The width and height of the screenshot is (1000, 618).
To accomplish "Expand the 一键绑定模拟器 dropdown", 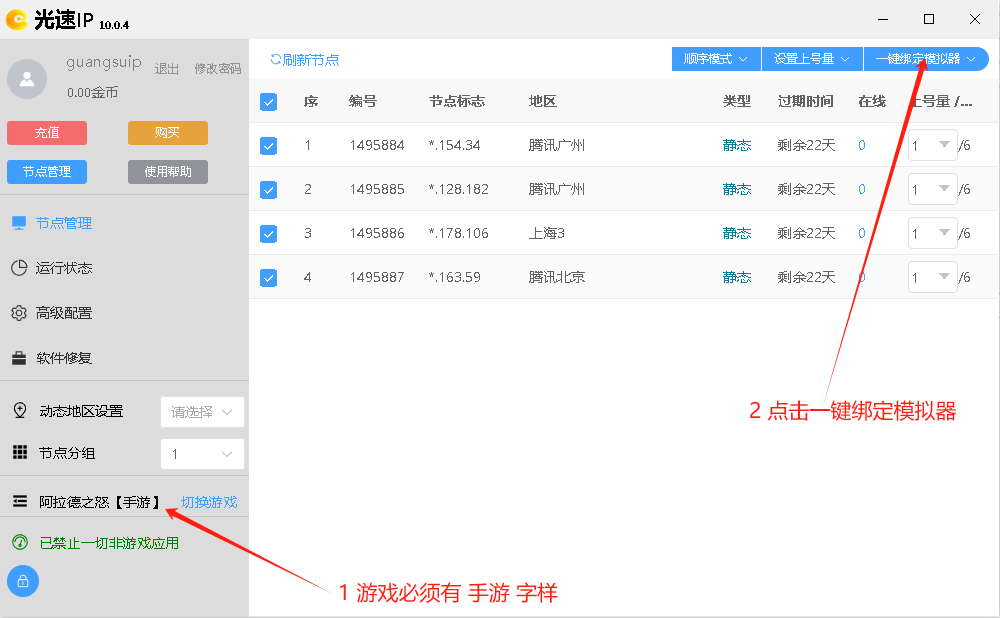I will point(925,59).
